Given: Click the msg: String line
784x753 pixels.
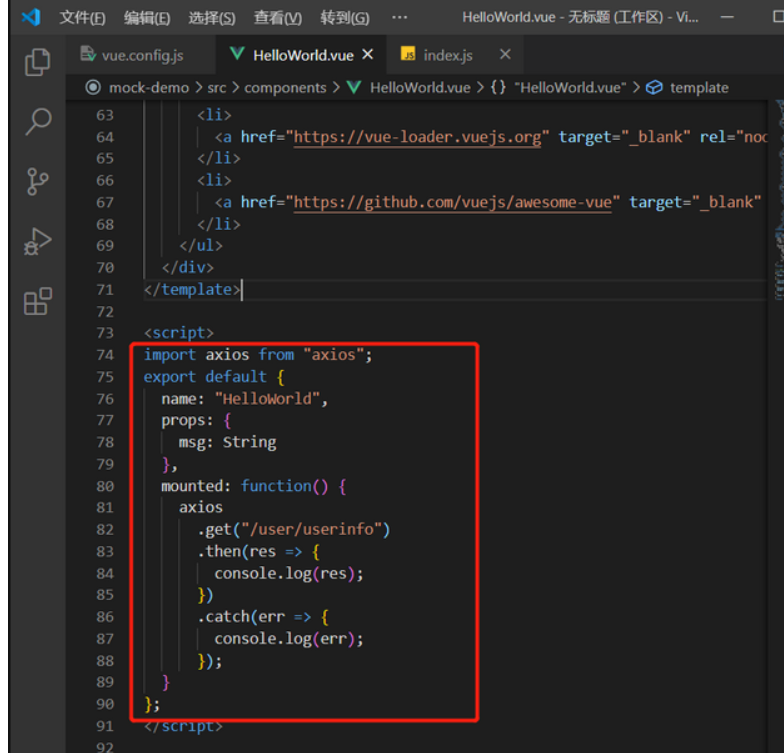Looking at the screenshot, I should pos(228,442).
